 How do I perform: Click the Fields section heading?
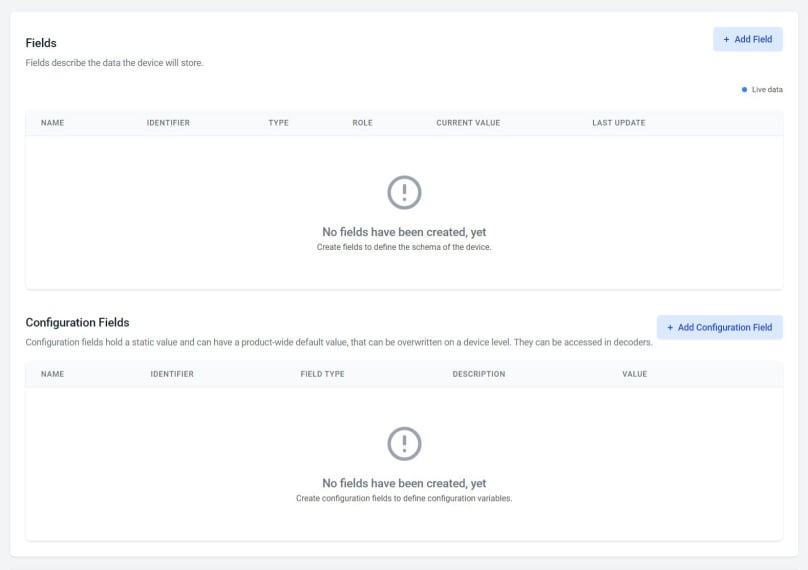coord(41,43)
